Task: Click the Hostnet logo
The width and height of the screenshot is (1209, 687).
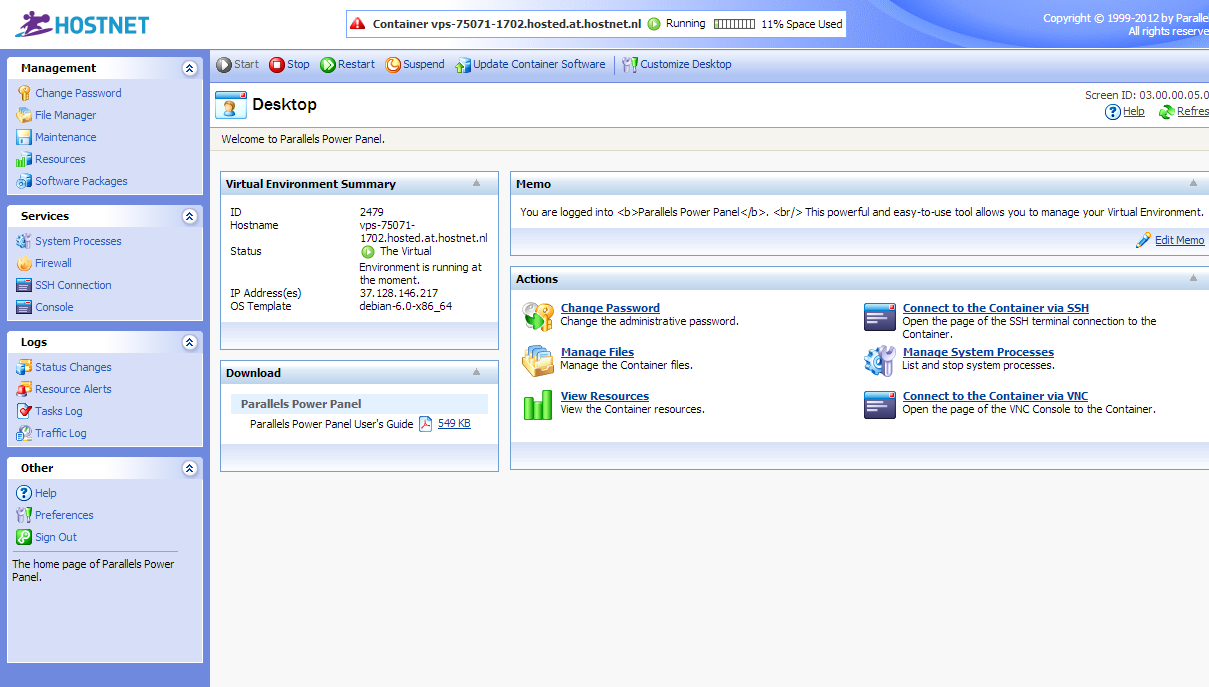Action: coord(82,24)
